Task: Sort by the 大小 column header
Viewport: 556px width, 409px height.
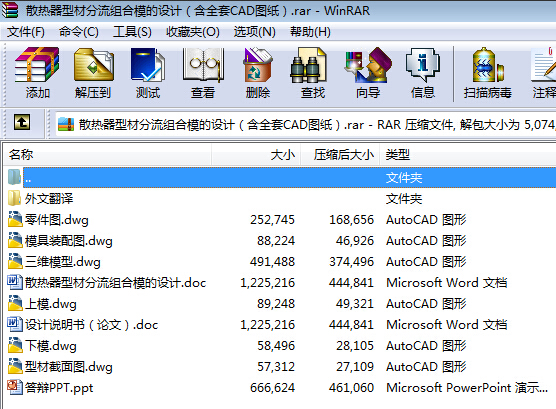Action: click(x=256, y=155)
